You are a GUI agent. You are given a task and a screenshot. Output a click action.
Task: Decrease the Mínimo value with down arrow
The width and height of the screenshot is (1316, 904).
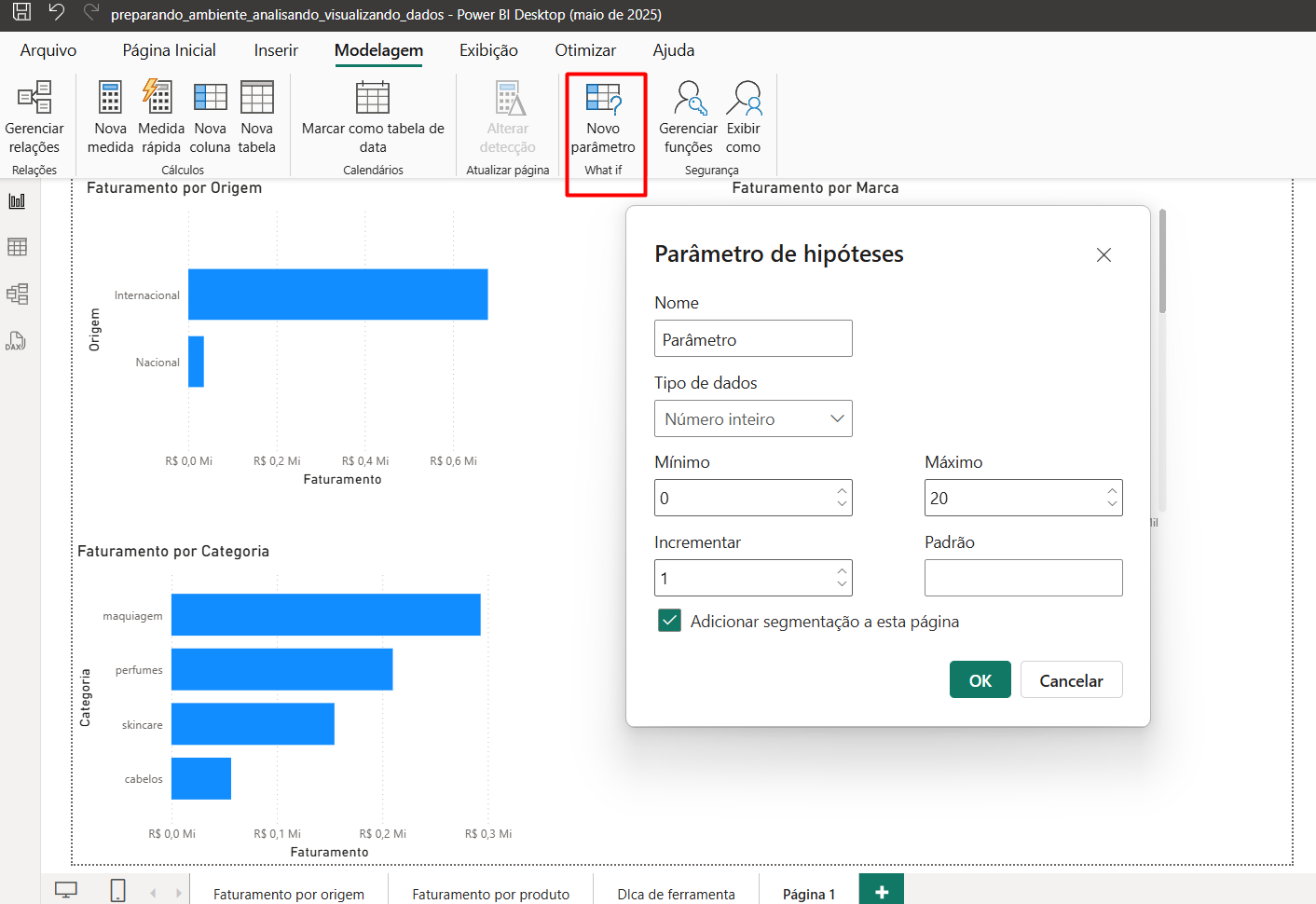pyautogui.click(x=842, y=504)
